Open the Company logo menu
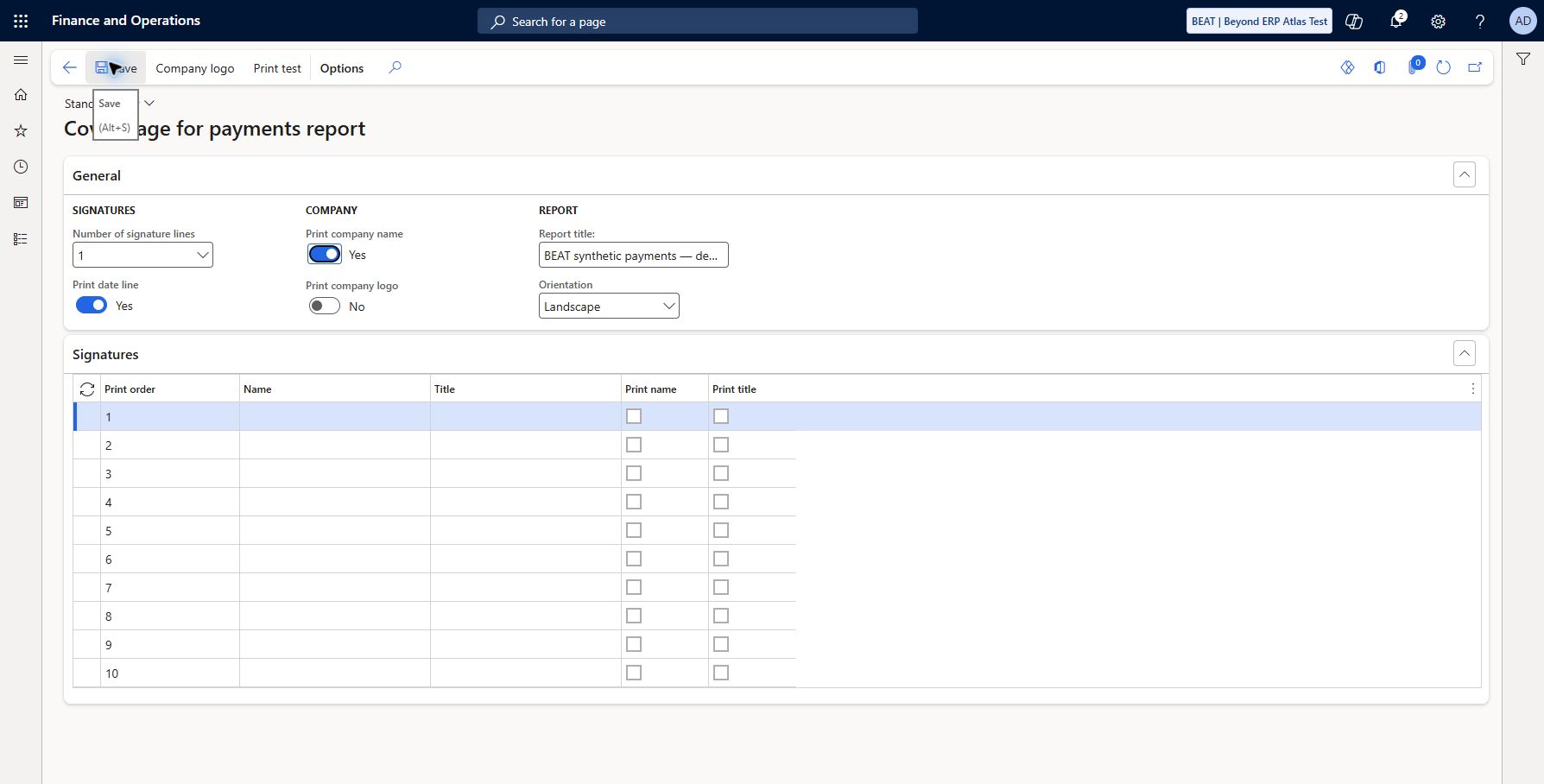The height and width of the screenshot is (784, 1544). [195, 68]
